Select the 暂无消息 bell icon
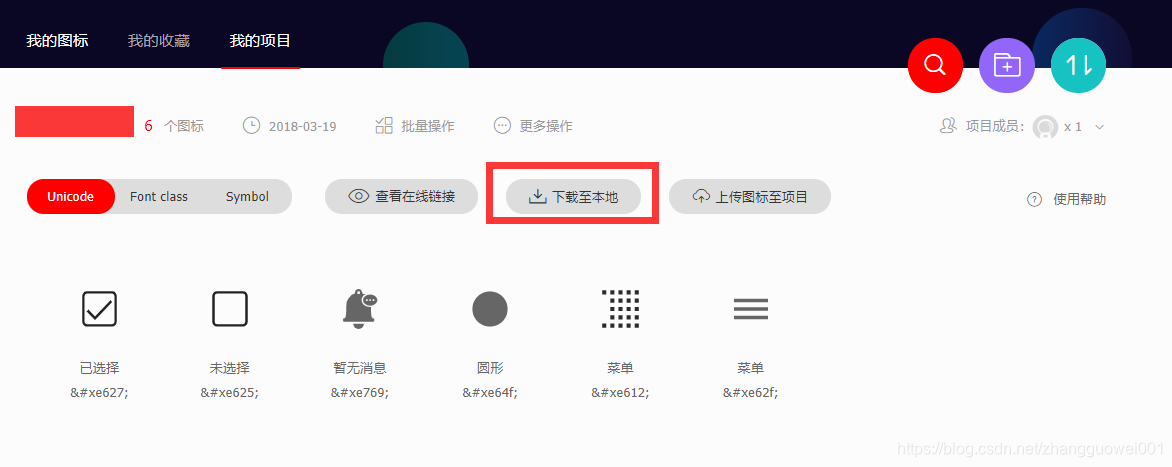Image resolution: width=1172 pixels, height=467 pixels. point(360,309)
